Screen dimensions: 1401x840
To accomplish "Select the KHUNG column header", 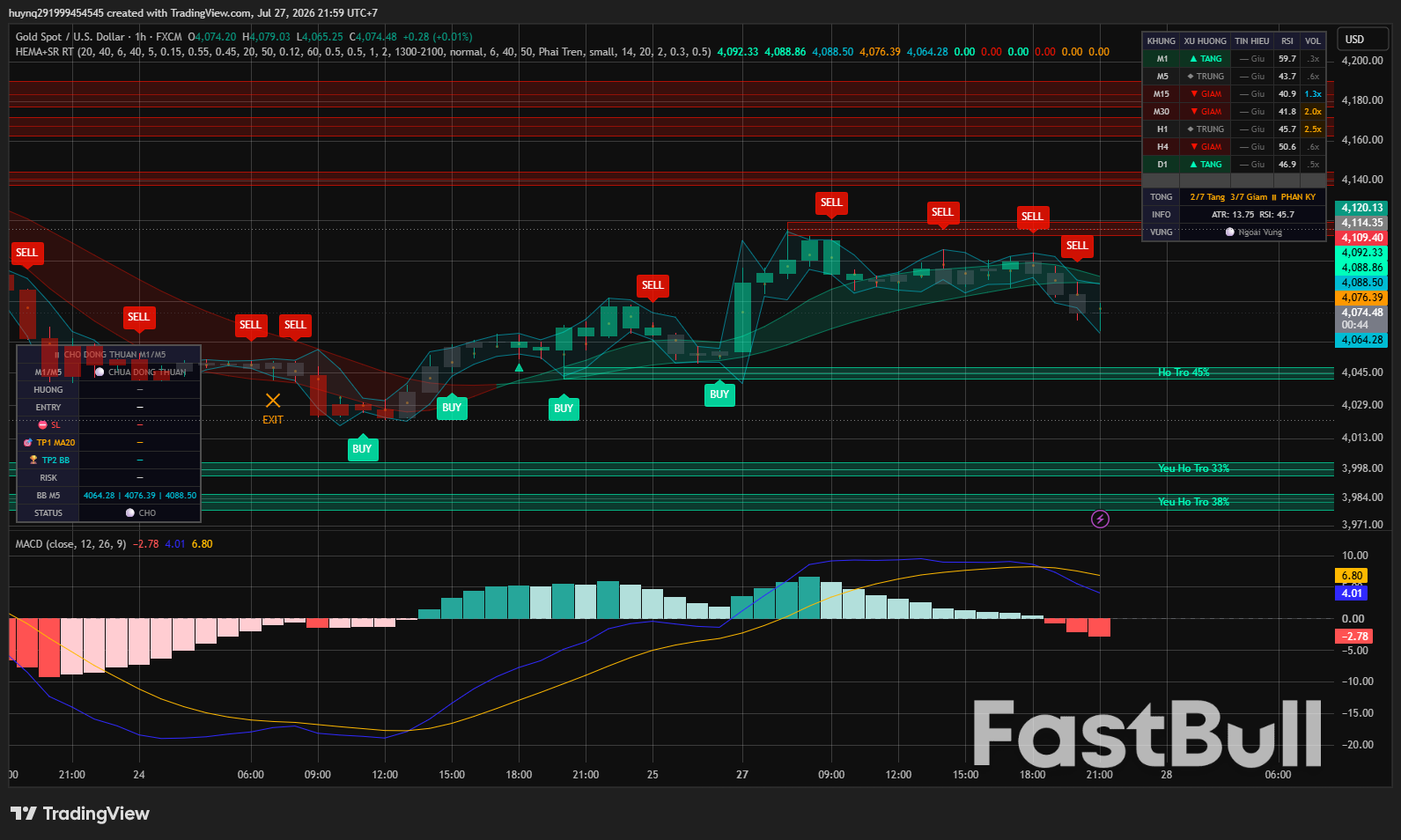I will pos(1161,41).
